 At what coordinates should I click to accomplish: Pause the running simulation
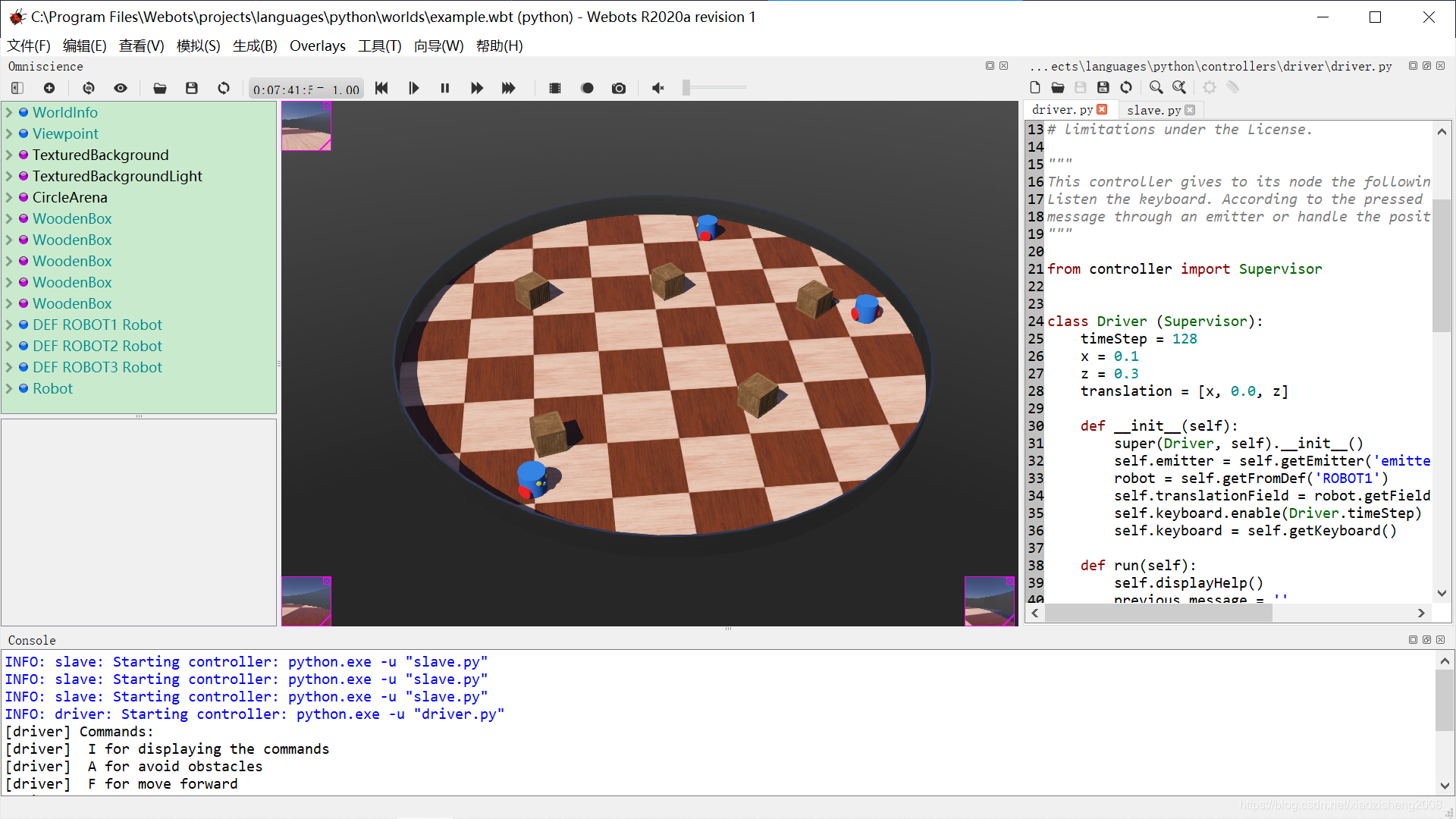click(445, 88)
